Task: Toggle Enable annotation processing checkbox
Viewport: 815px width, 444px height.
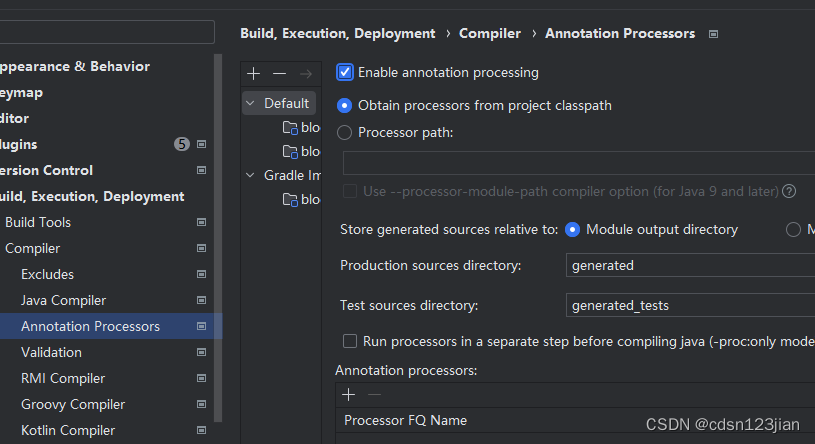Action: [345, 72]
